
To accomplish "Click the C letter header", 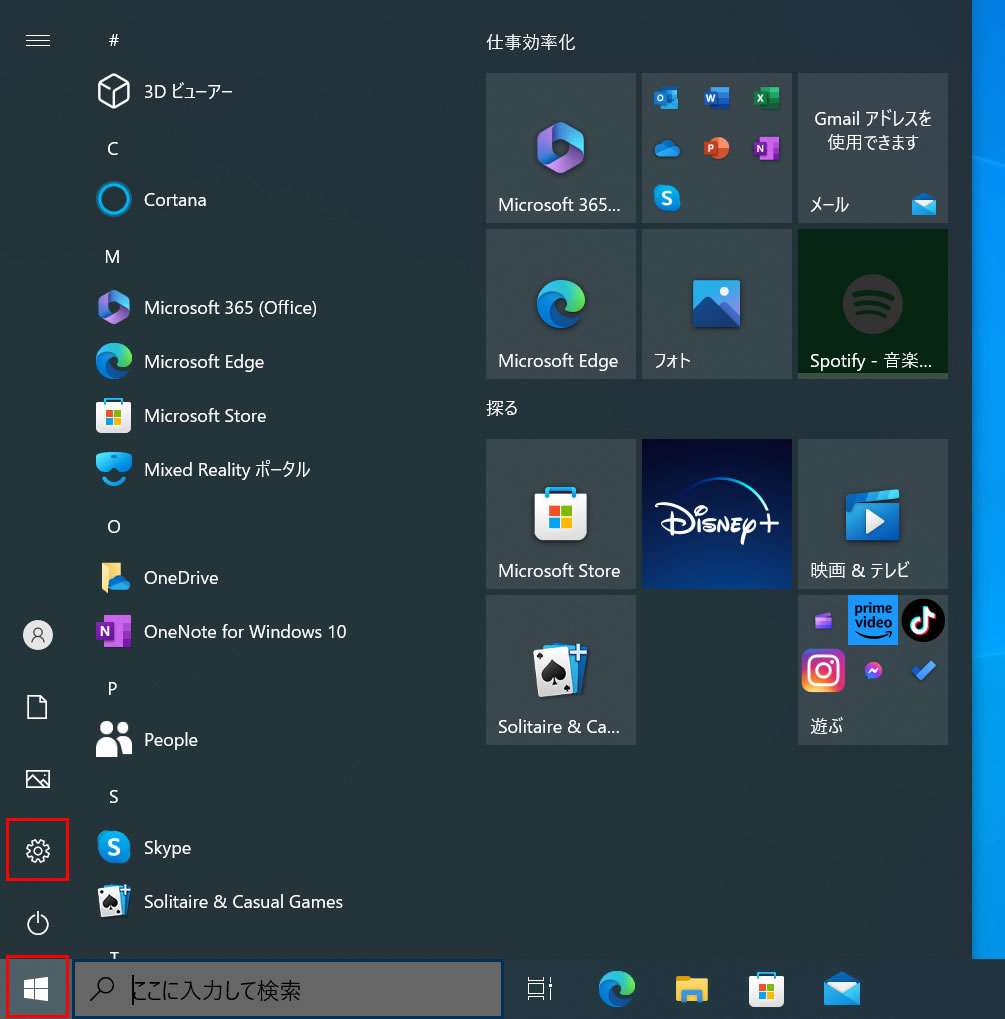I will coord(113,149).
